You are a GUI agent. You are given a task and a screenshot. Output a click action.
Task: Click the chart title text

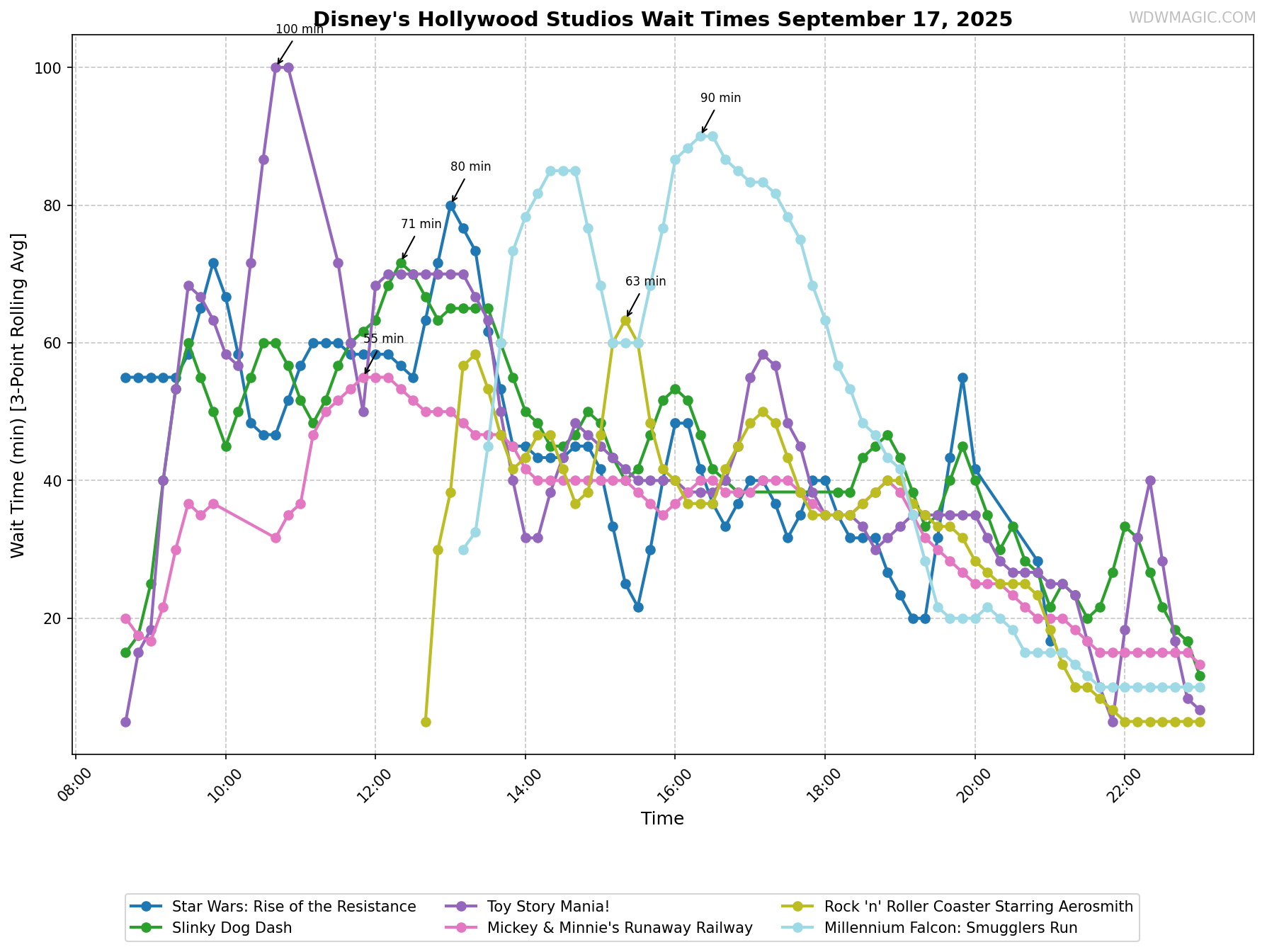click(662, 19)
